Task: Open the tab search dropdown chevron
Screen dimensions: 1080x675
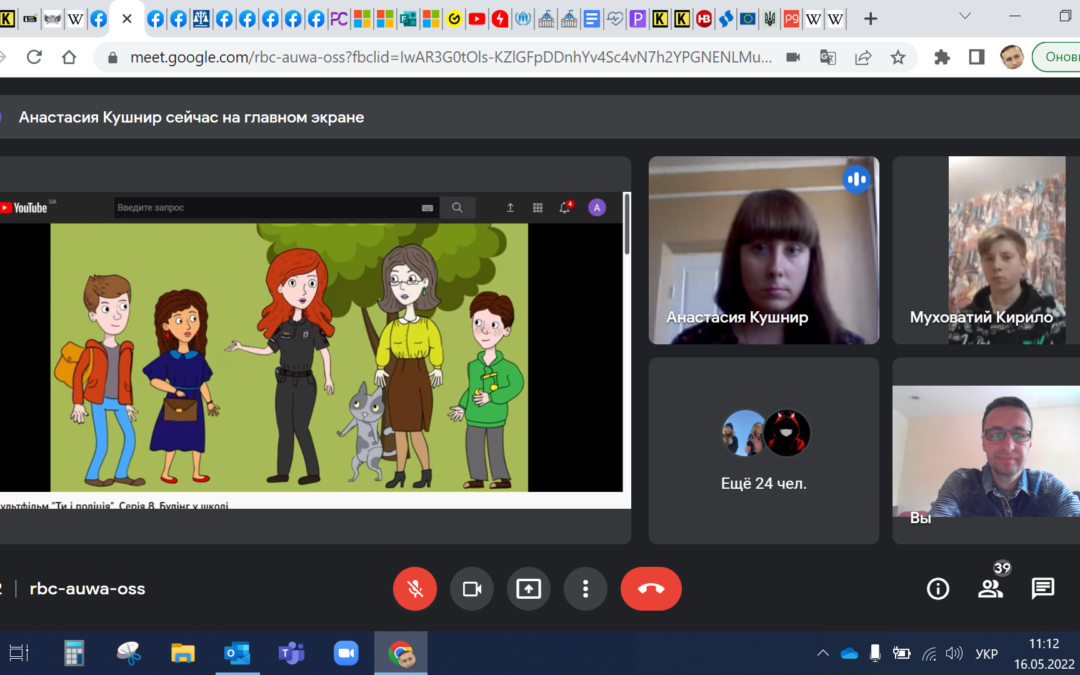Action: pyautogui.click(x=965, y=16)
